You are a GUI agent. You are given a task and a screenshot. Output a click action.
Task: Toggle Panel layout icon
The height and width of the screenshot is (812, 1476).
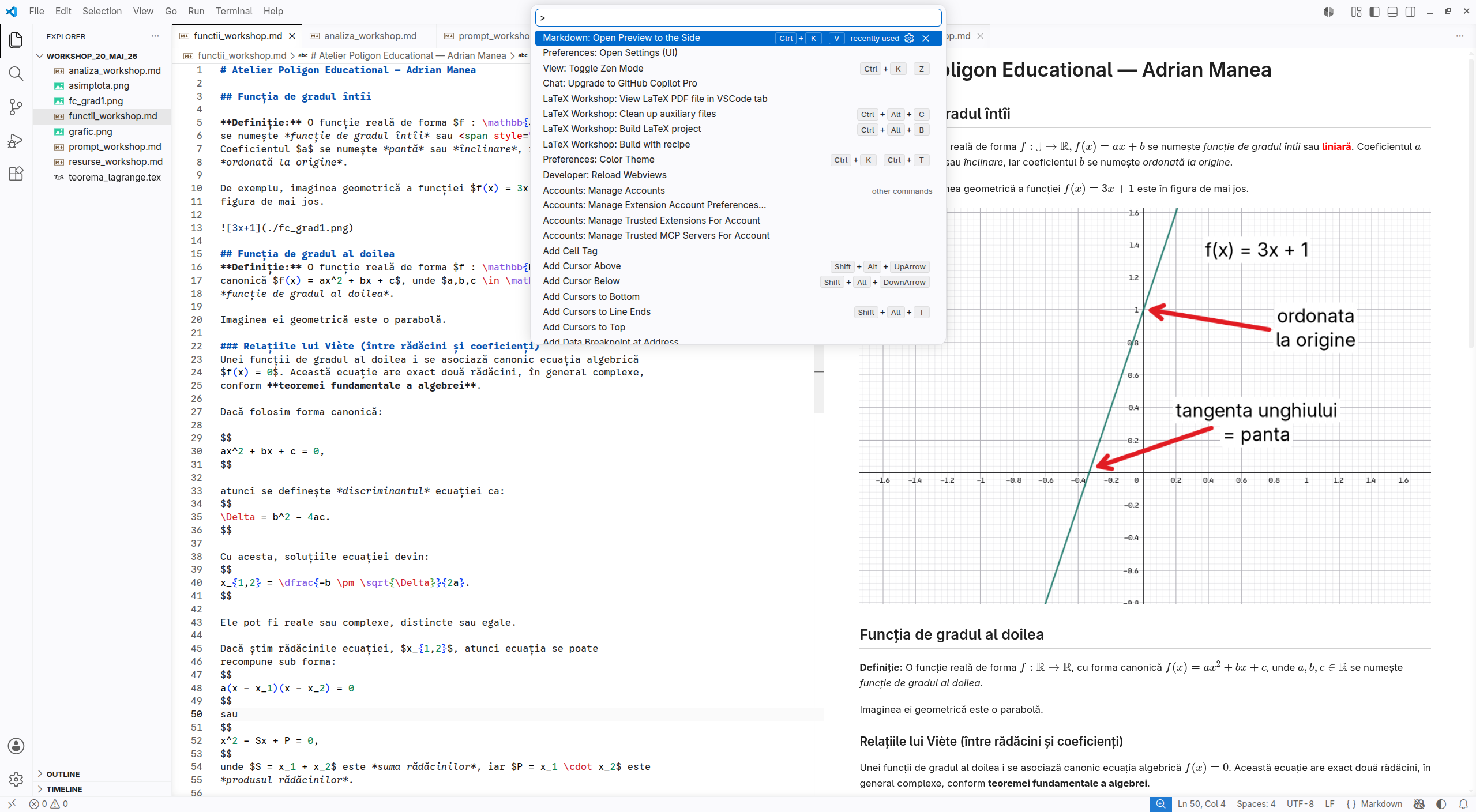click(1392, 12)
